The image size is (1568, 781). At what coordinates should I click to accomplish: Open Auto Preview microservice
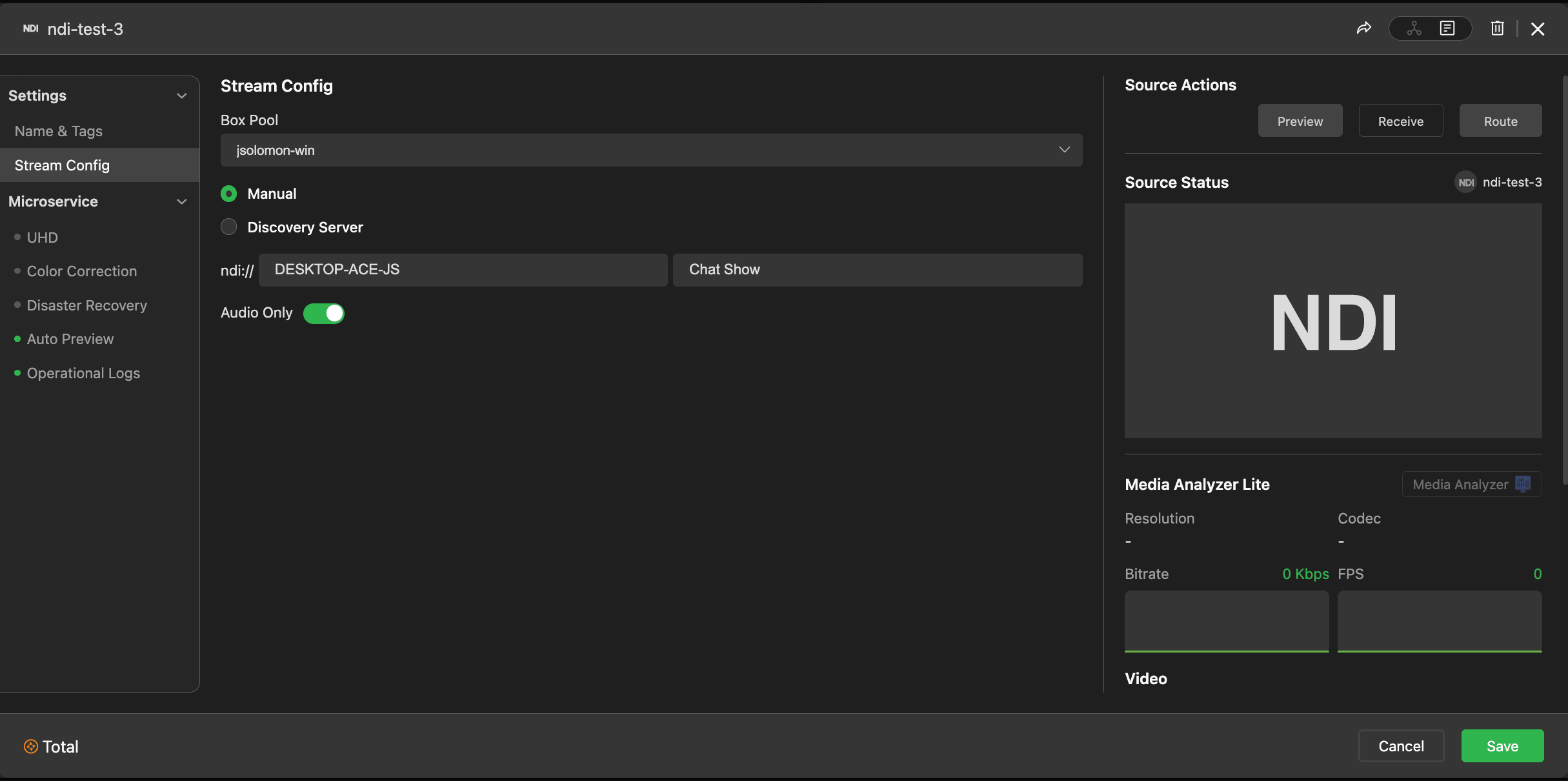(70, 339)
